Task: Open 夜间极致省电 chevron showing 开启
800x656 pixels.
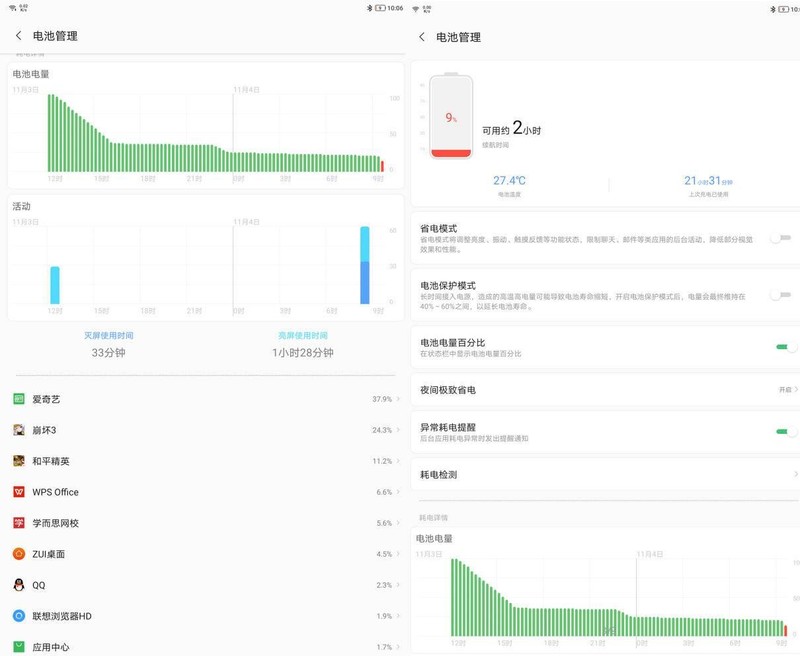Action: click(x=796, y=389)
